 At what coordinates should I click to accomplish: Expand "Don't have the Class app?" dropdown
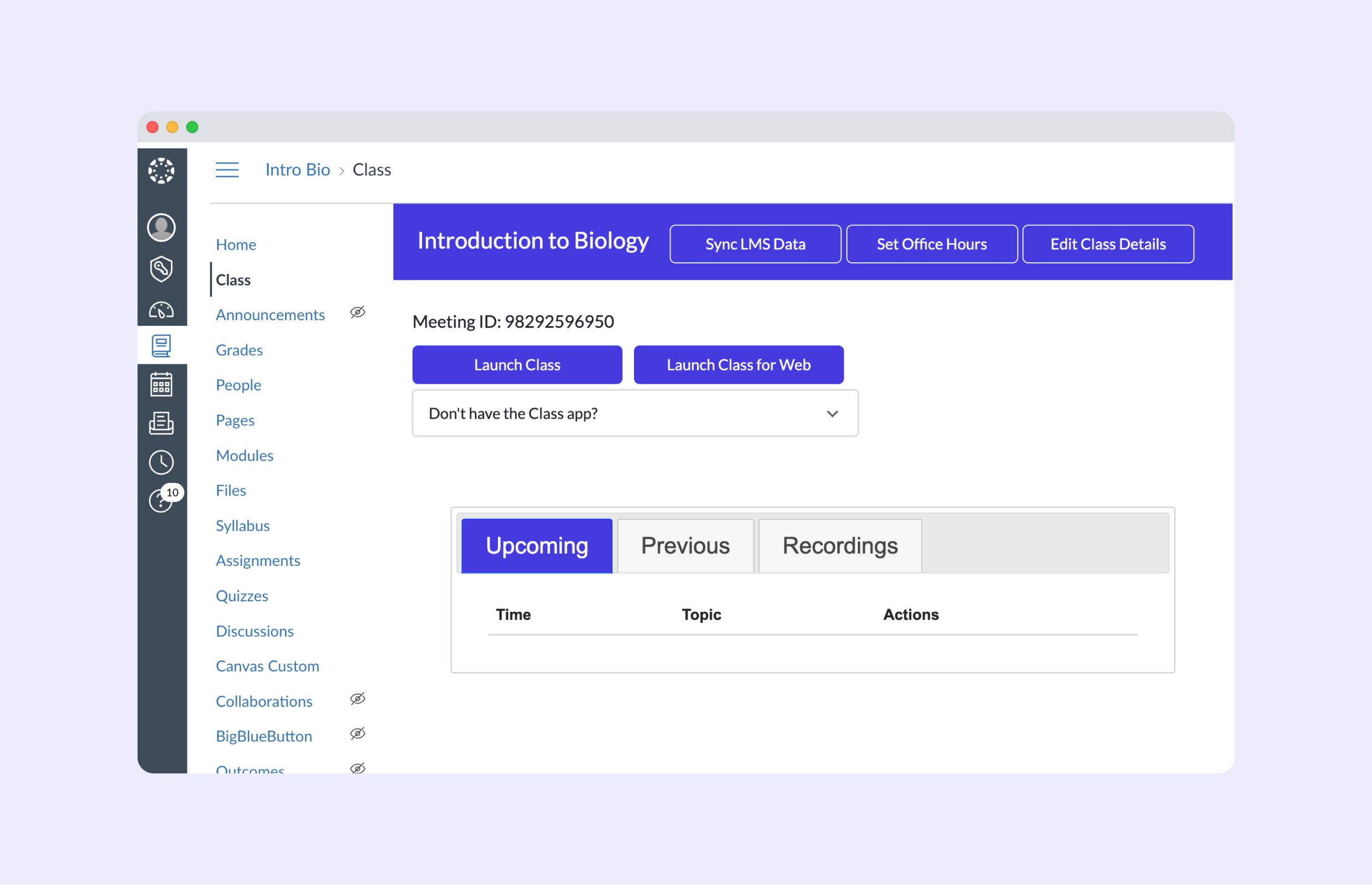[x=635, y=414]
